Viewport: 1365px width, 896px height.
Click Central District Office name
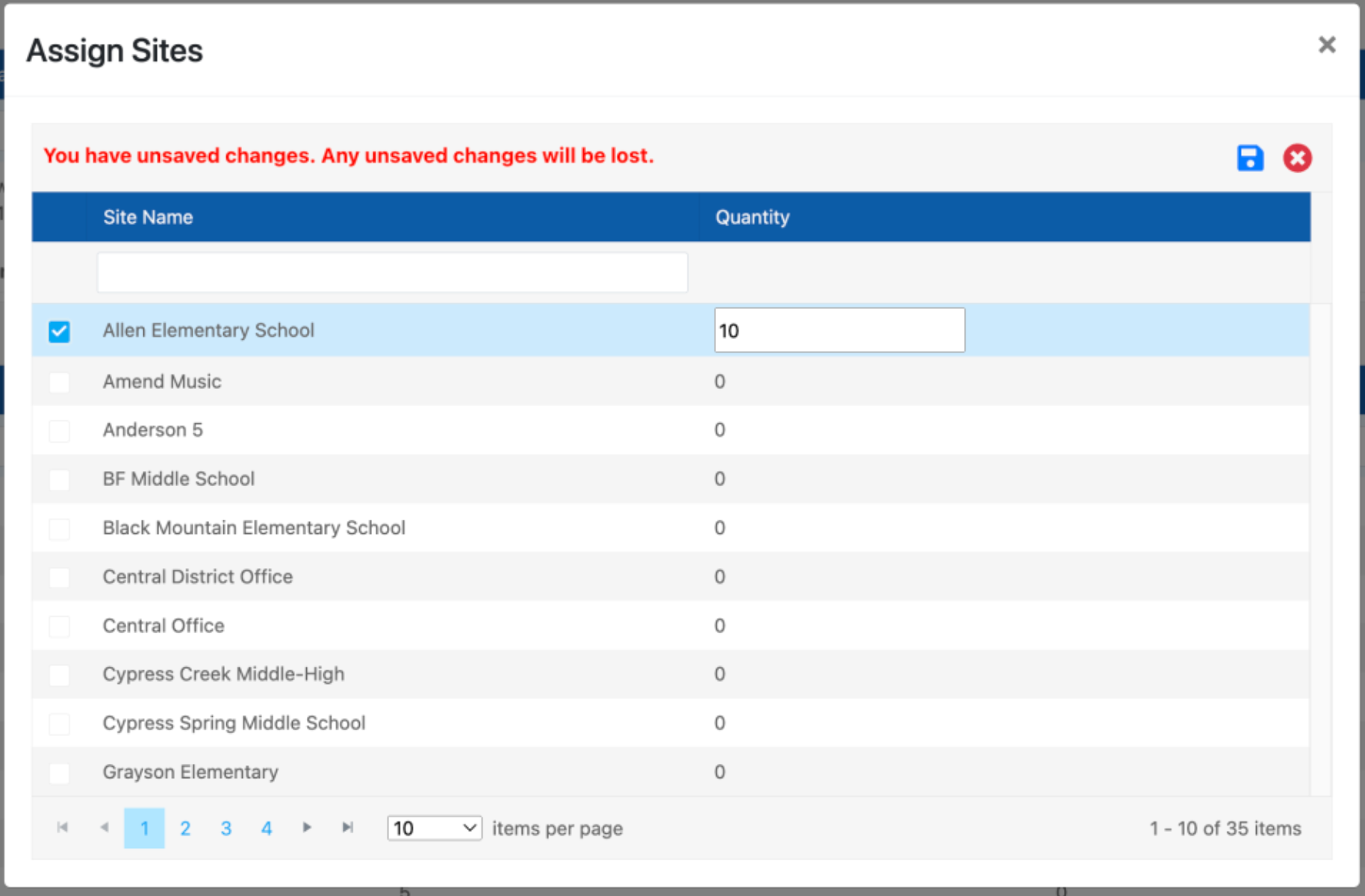coord(198,576)
